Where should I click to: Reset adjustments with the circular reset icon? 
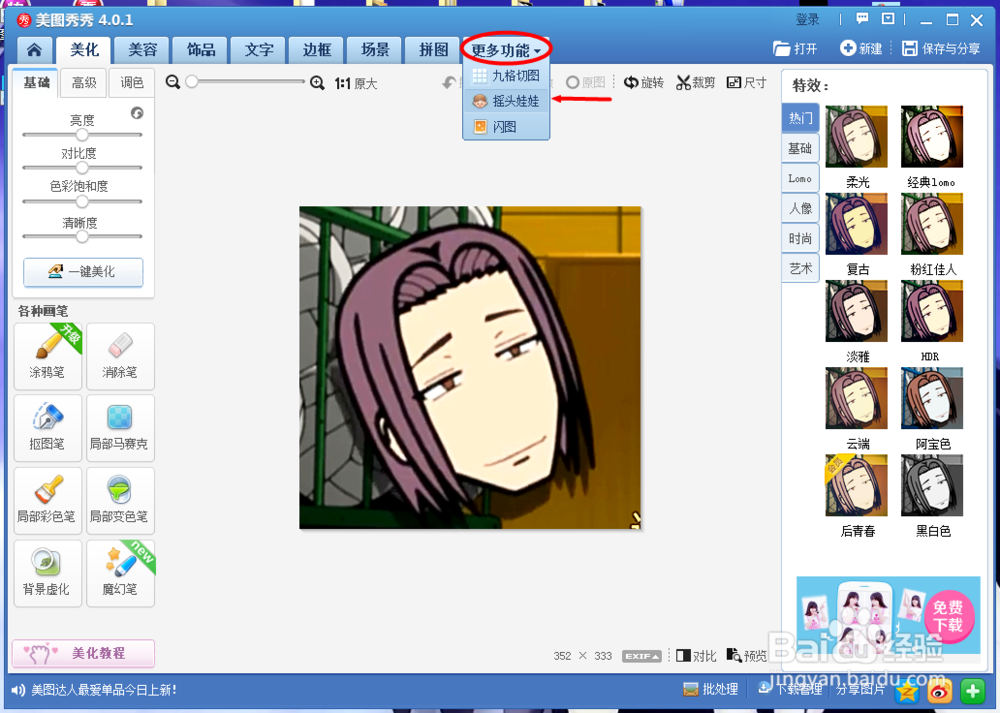click(137, 113)
